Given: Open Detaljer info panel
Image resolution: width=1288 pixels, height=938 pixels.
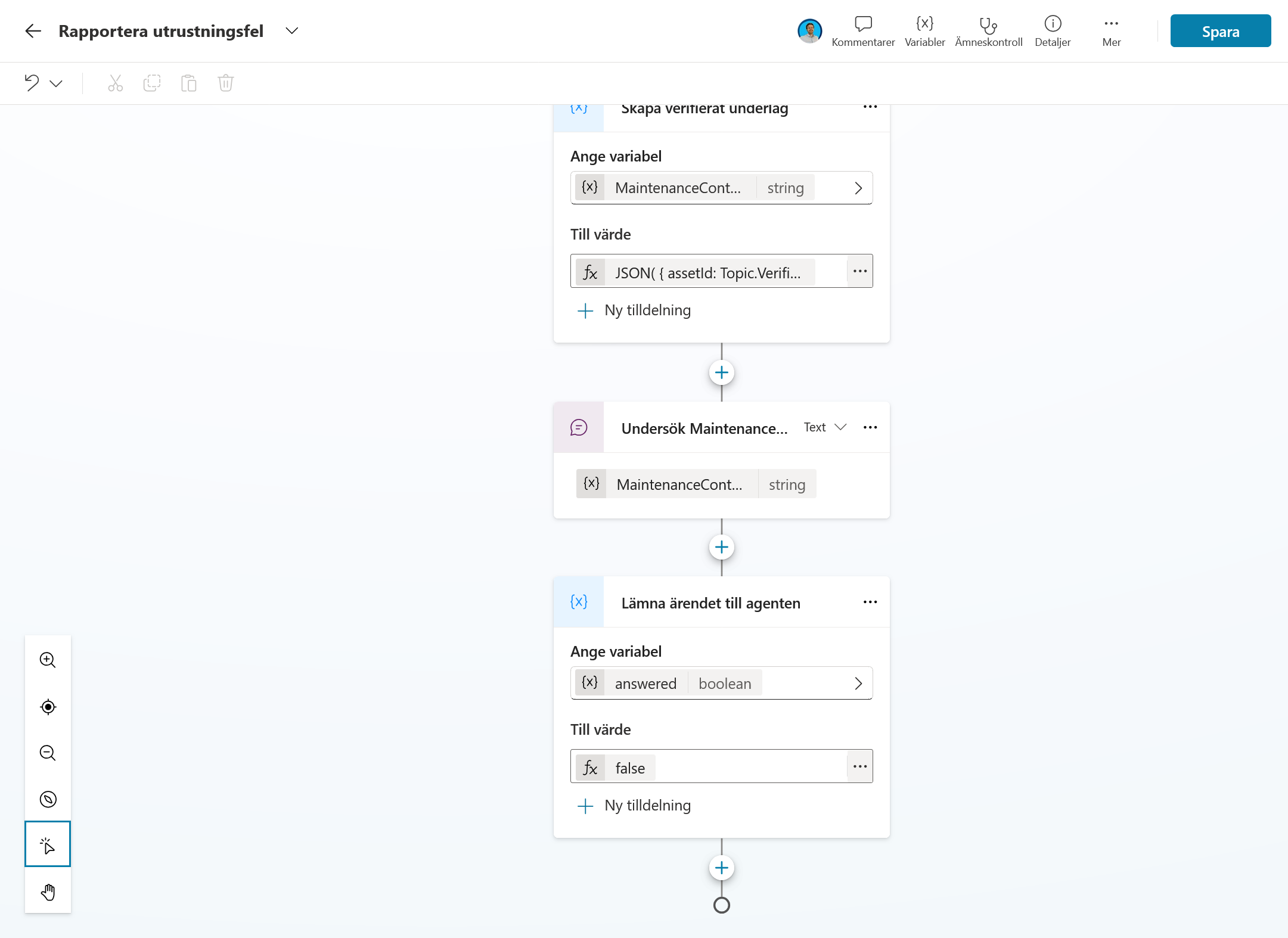Looking at the screenshot, I should coord(1053,31).
